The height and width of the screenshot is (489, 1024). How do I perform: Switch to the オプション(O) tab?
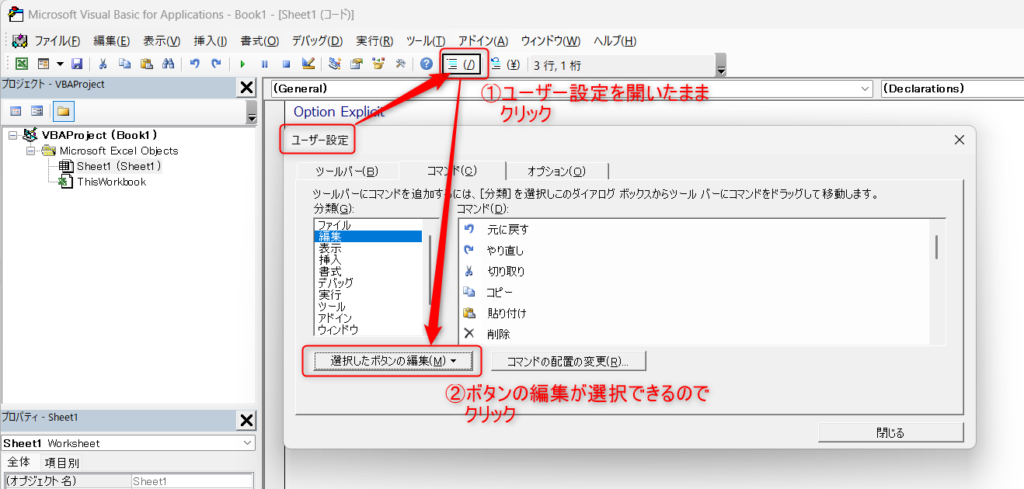pyautogui.click(x=556, y=171)
